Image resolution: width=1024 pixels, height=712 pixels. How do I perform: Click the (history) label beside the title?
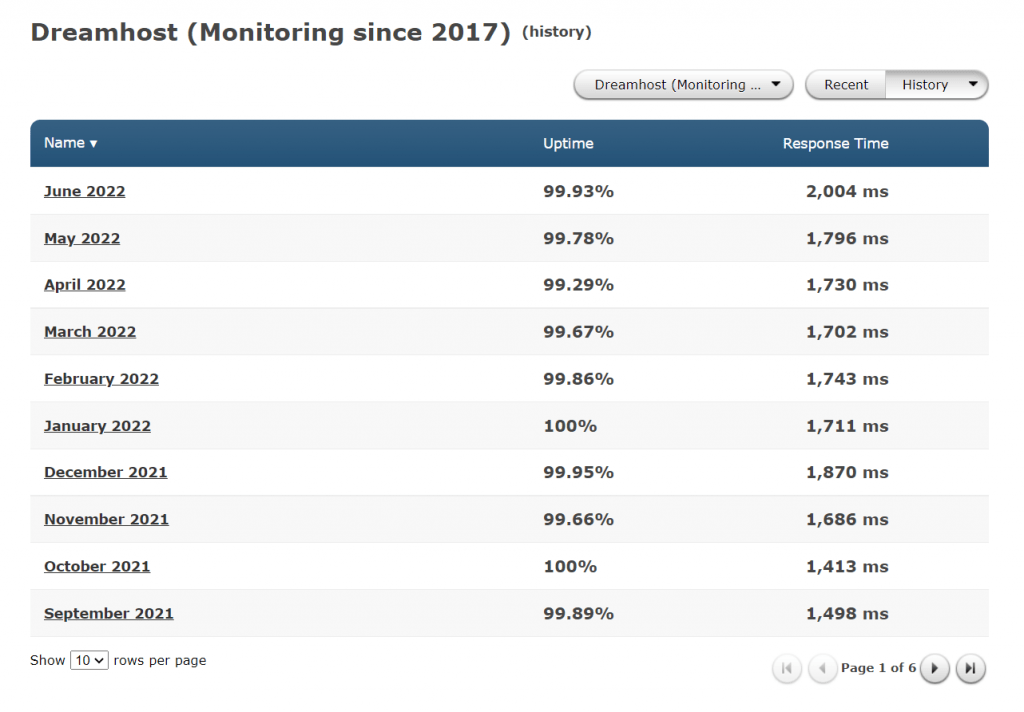click(556, 32)
